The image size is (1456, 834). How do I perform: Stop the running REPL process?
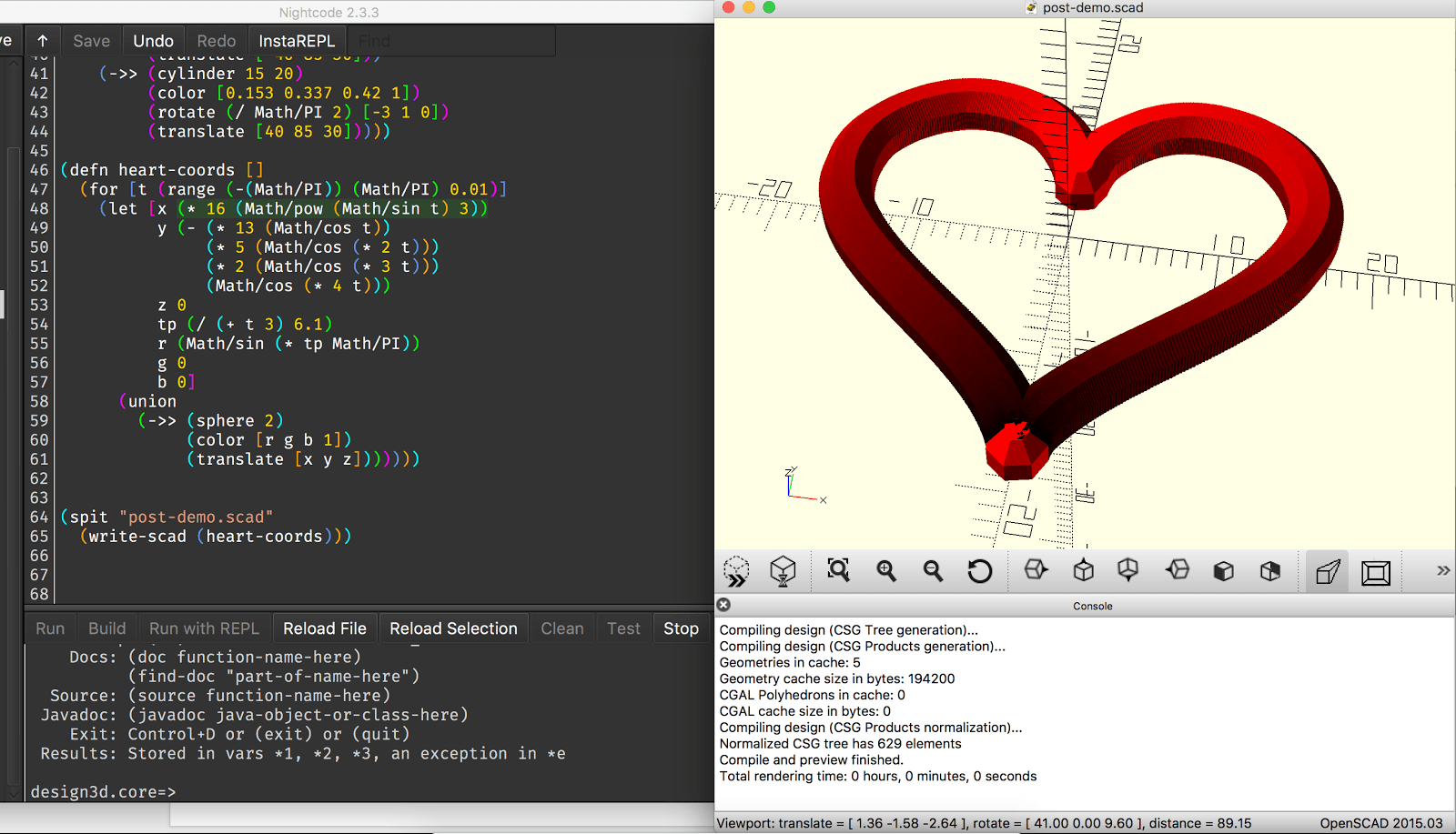[x=681, y=628]
